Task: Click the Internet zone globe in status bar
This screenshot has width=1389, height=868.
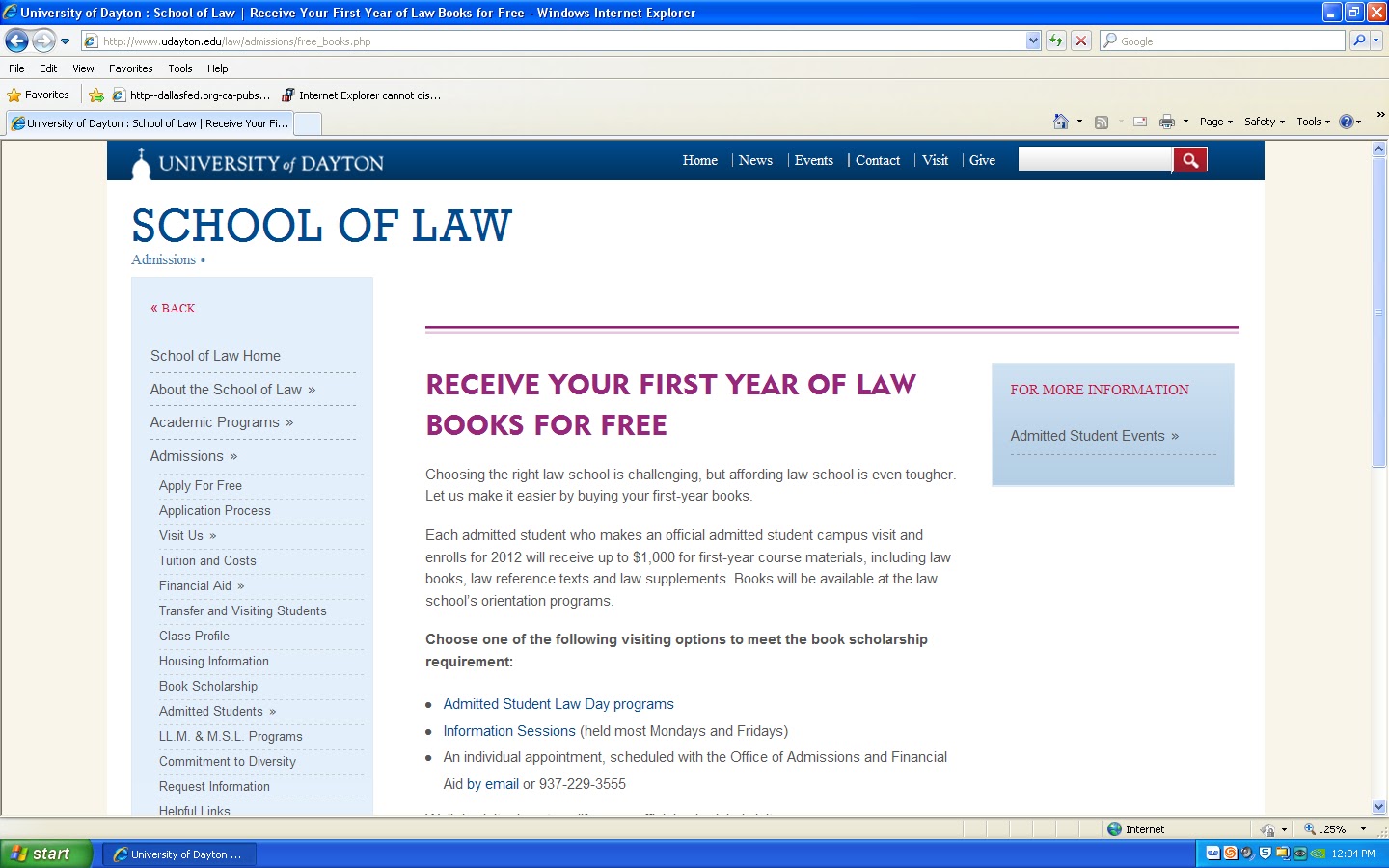Action: point(1115,829)
